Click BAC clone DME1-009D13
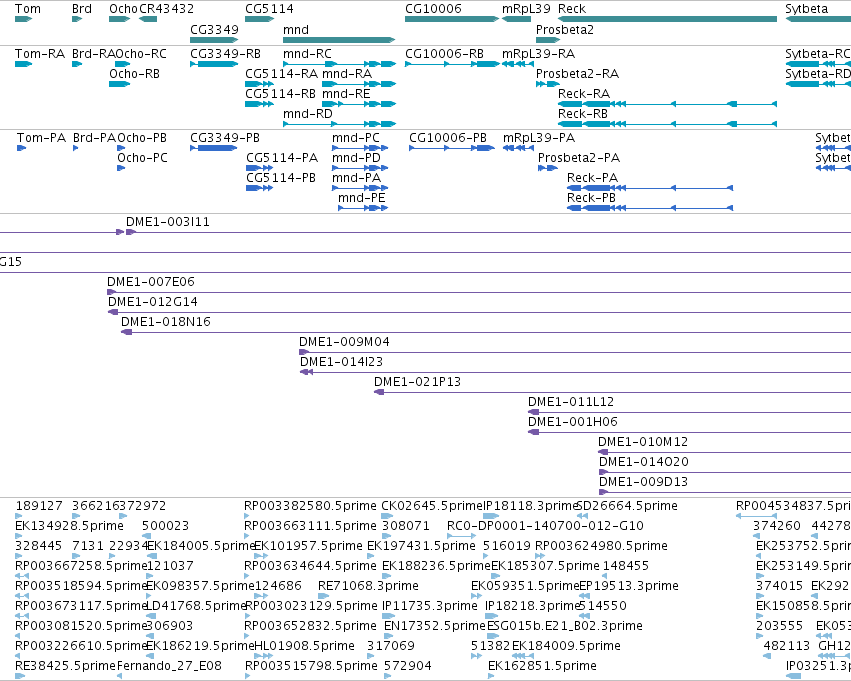851x681 pixels. coord(643,483)
